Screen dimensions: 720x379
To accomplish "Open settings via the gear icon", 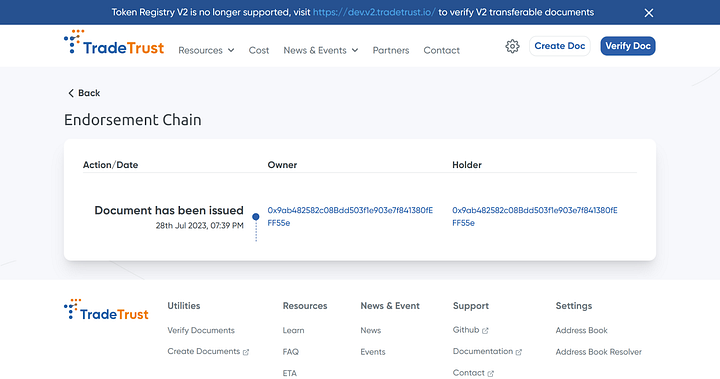I will [x=512, y=46].
